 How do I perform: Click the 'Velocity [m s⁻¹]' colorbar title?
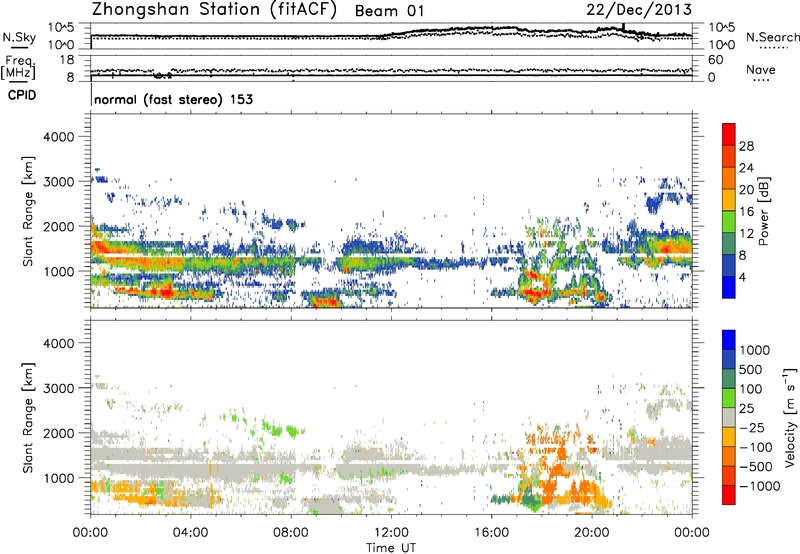pyautogui.click(x=790, y=417)
